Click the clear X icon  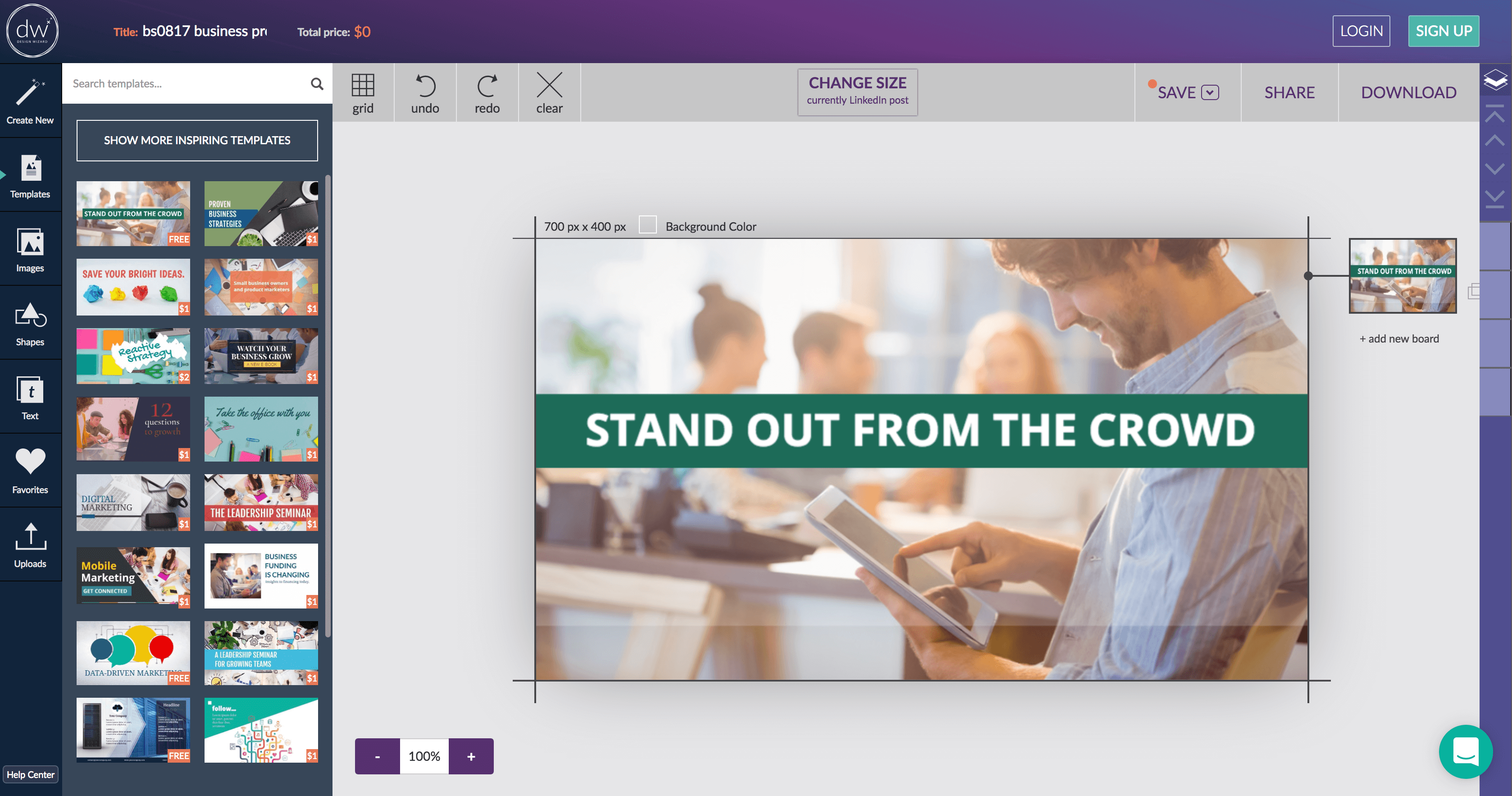pyautogui.click(x=549, y=86)
